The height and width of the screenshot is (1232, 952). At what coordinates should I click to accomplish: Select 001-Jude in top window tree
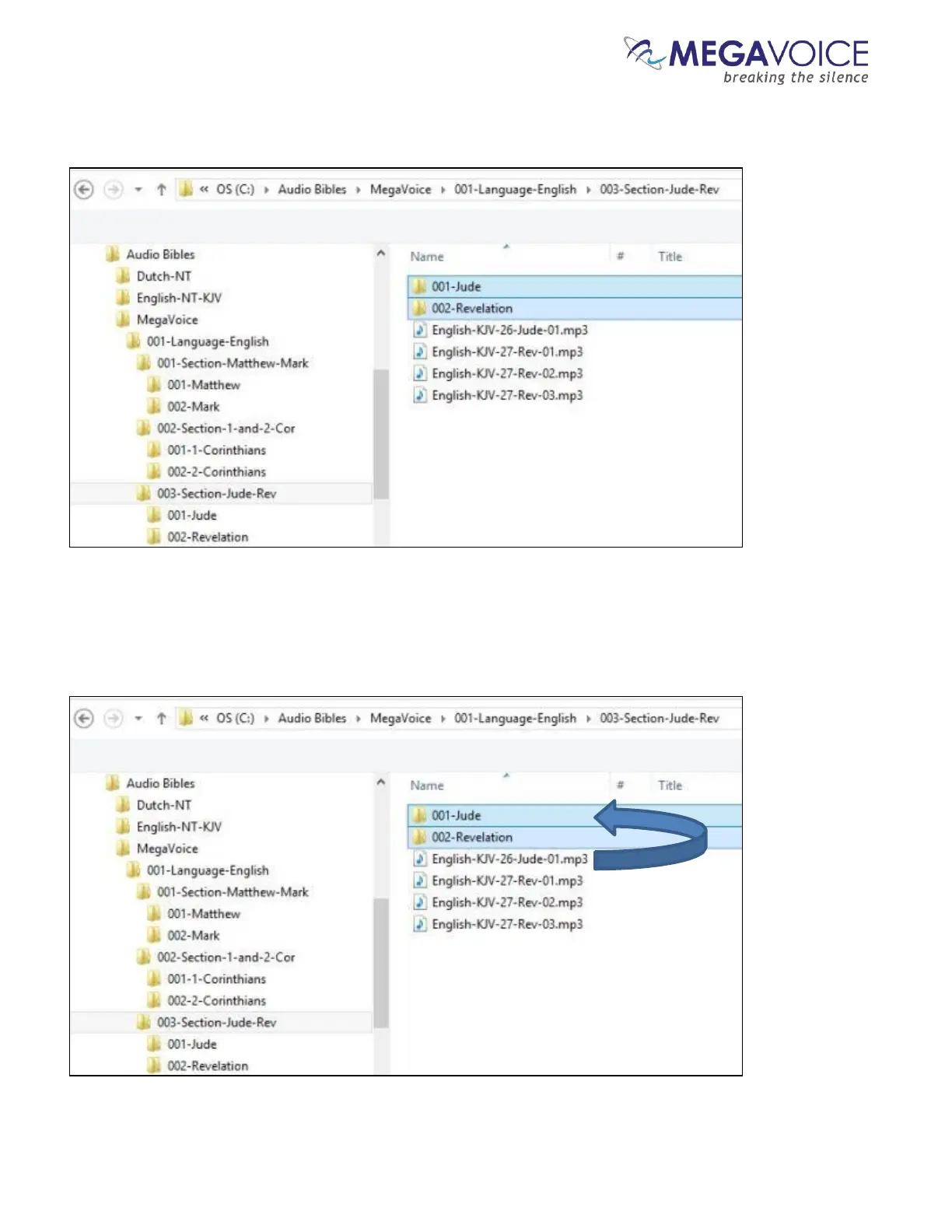click(182, 516)
